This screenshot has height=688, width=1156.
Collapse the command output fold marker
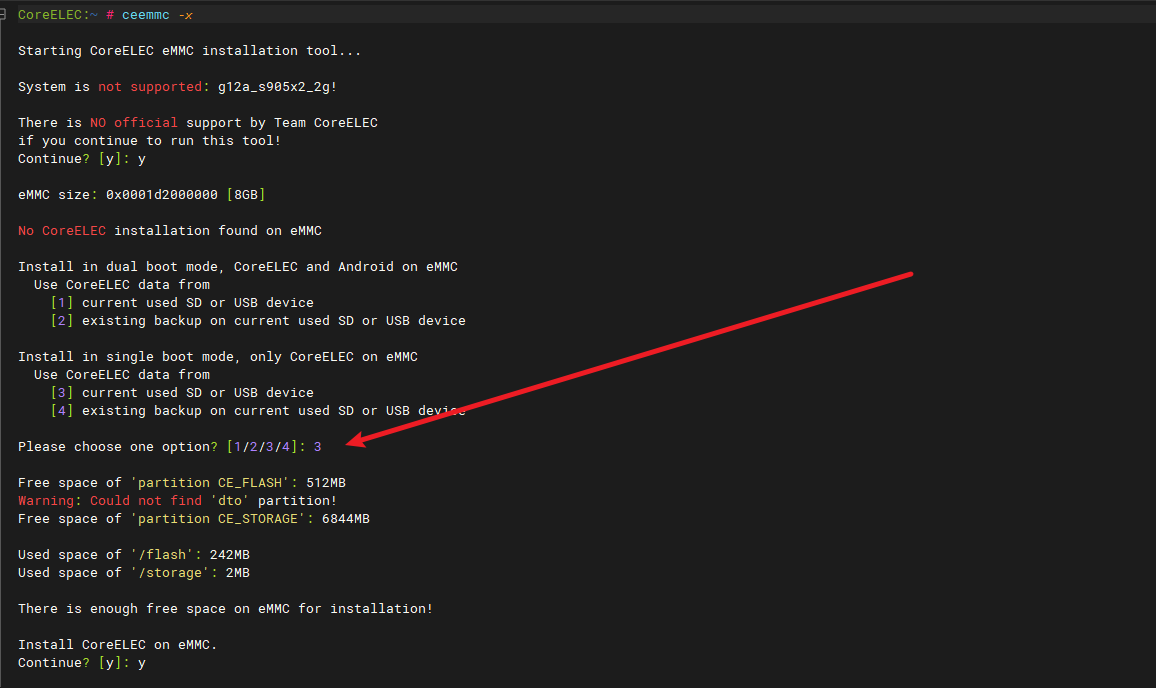coord(5,15)
